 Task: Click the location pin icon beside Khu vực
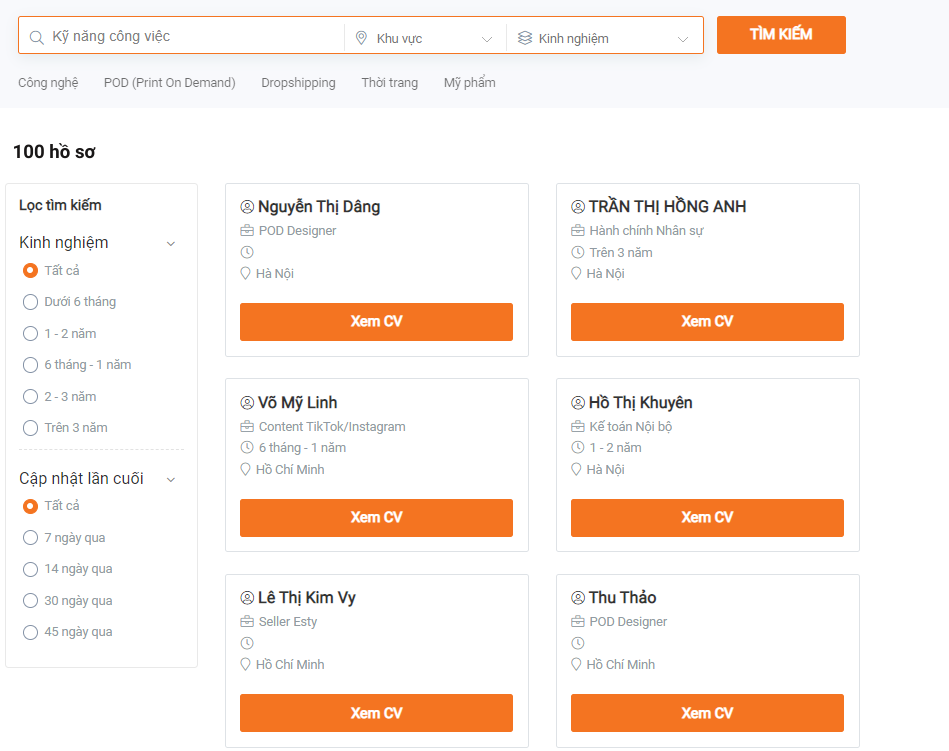click(362, 38)
